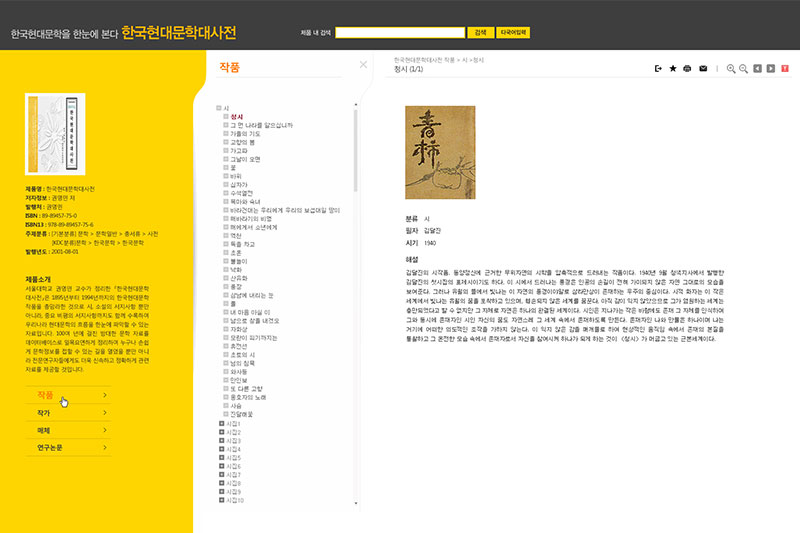Click the 청시 (1/1) page title text
The height and width of the screenshot is (533, 800).
click(x=408, y=69)
